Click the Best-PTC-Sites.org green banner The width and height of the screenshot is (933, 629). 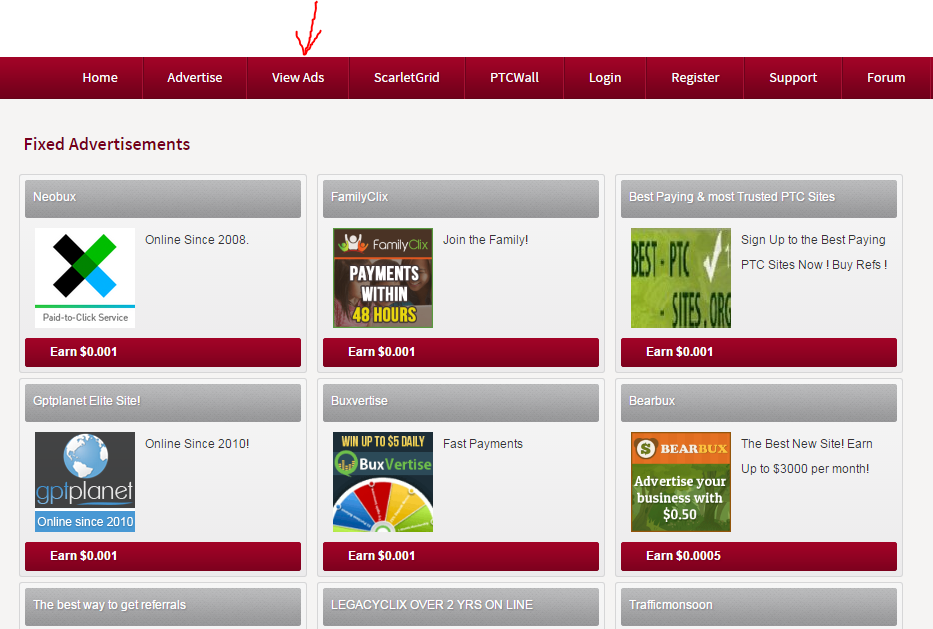point(680,278)
